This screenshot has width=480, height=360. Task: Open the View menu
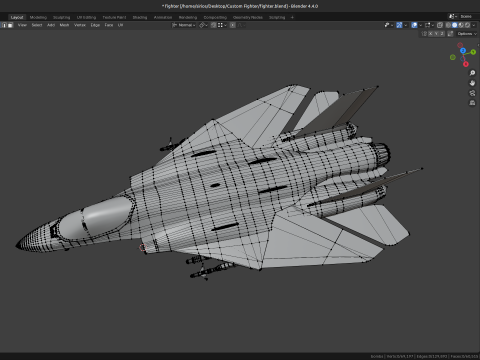tap(22, 25)
